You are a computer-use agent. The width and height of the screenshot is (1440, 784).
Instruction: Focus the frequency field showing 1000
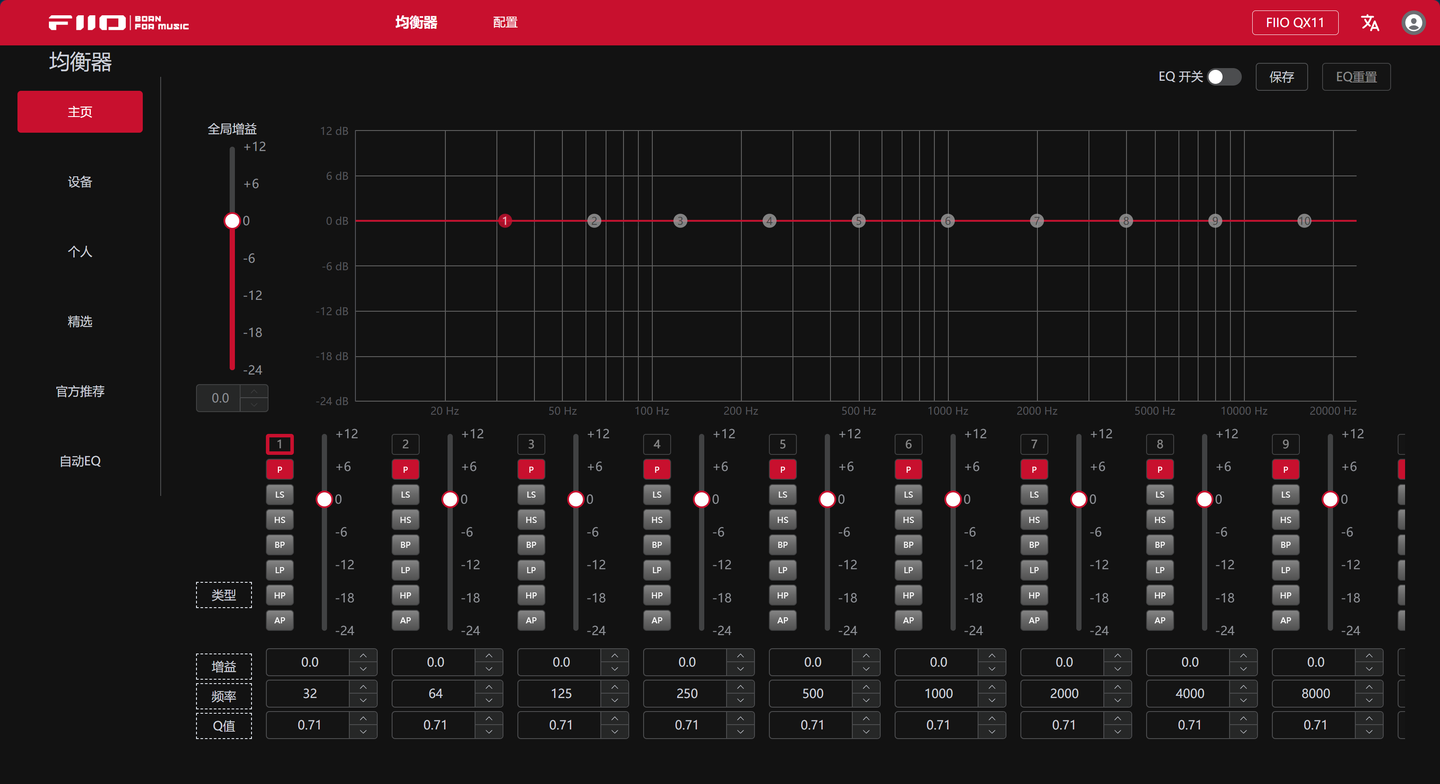(937, 694)
